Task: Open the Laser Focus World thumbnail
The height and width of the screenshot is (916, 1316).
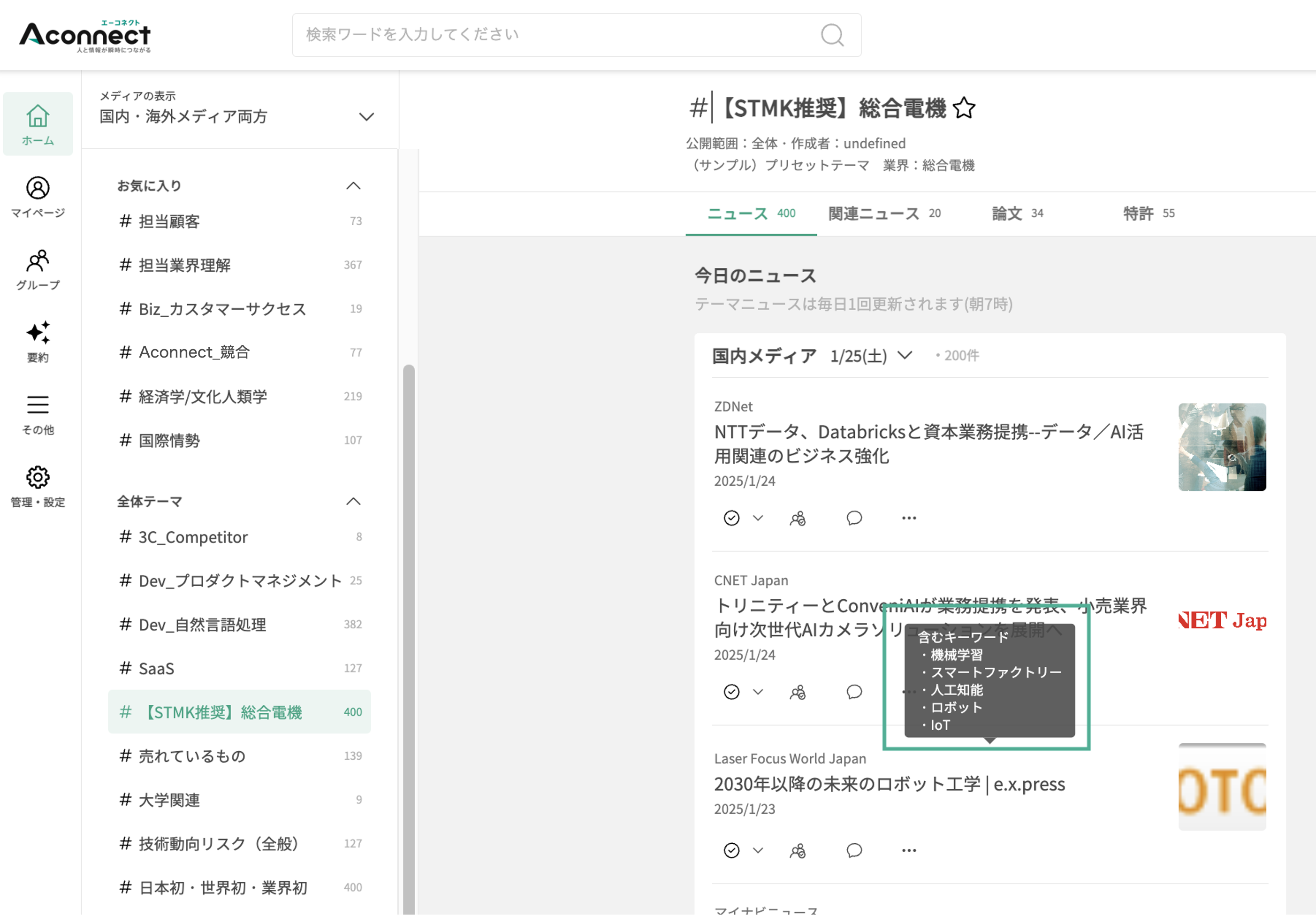Action: (1222, 787)
